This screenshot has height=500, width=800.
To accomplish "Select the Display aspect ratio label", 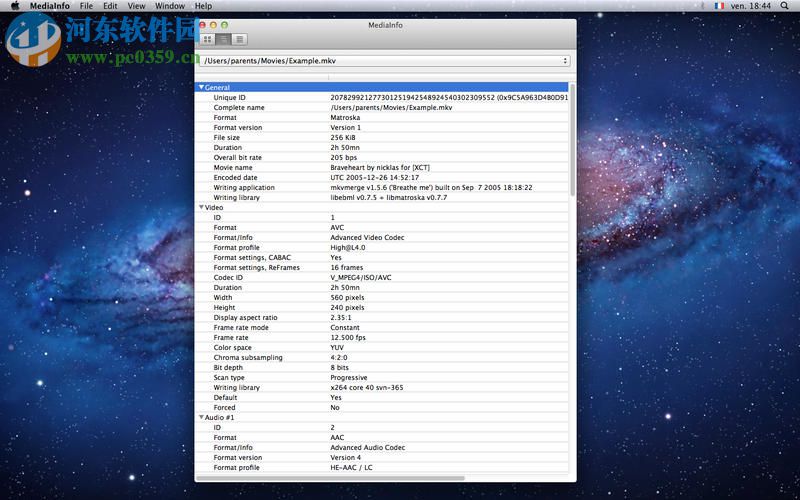I will (x=245, y=317).
